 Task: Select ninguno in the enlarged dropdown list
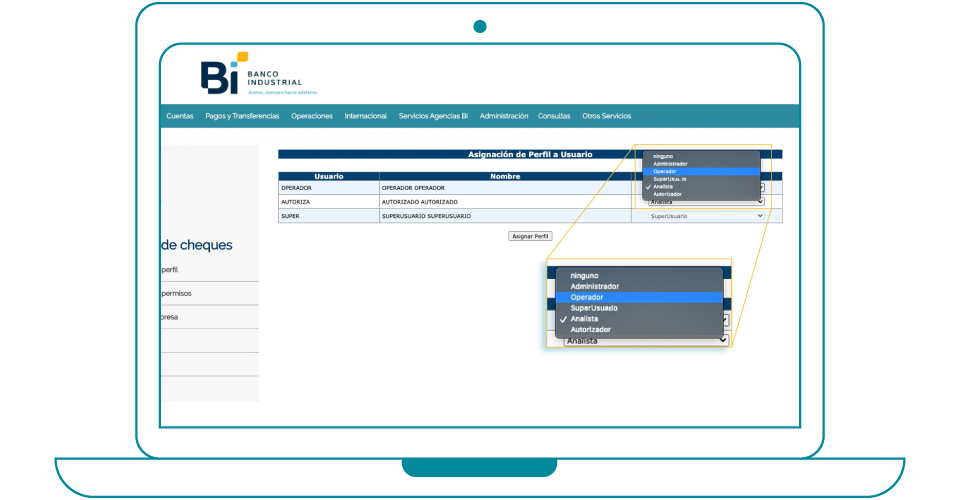pyautogui.click(x=585, y=275)
